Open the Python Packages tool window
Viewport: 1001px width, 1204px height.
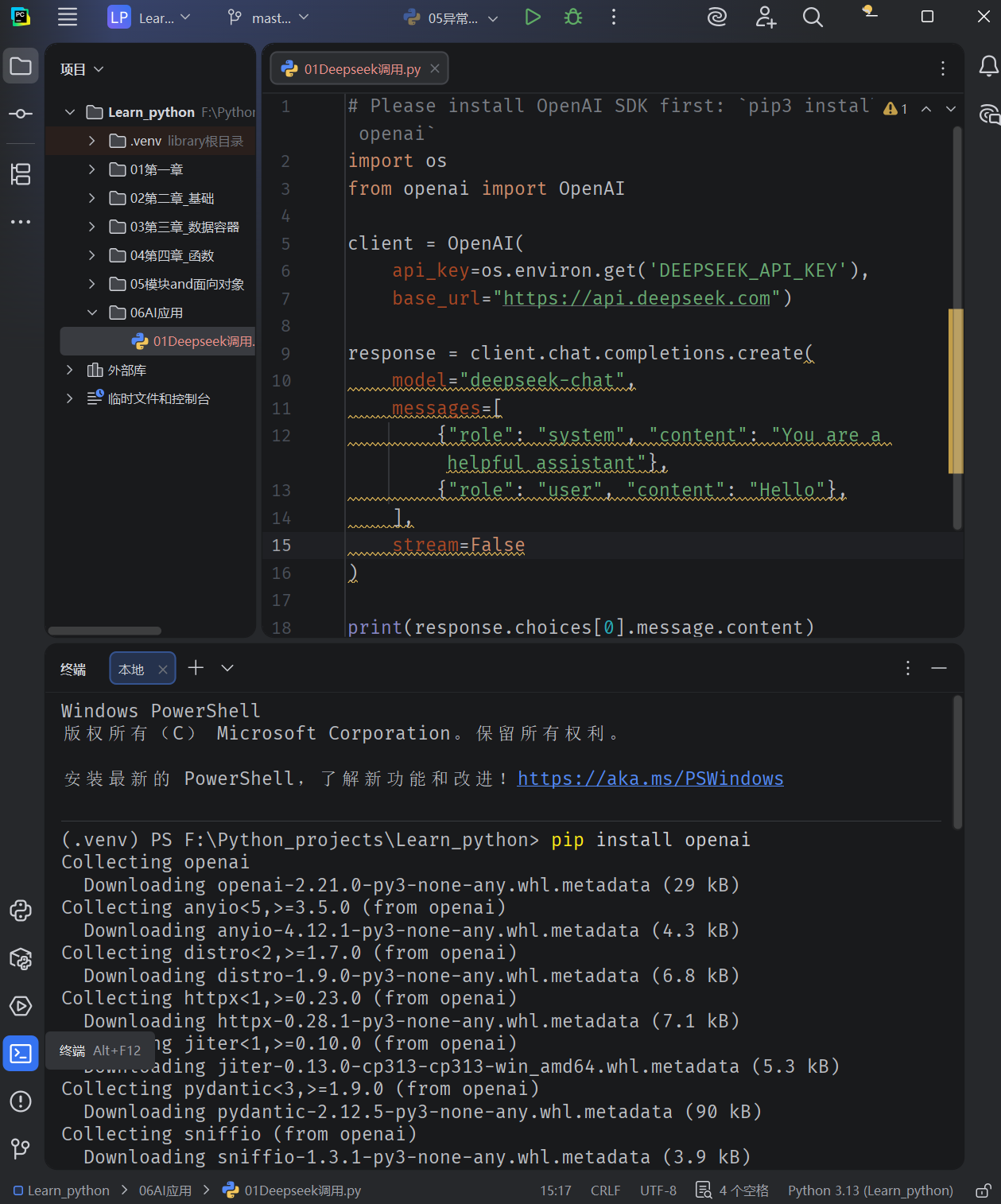pyautogui.click(x=21, y=958)
